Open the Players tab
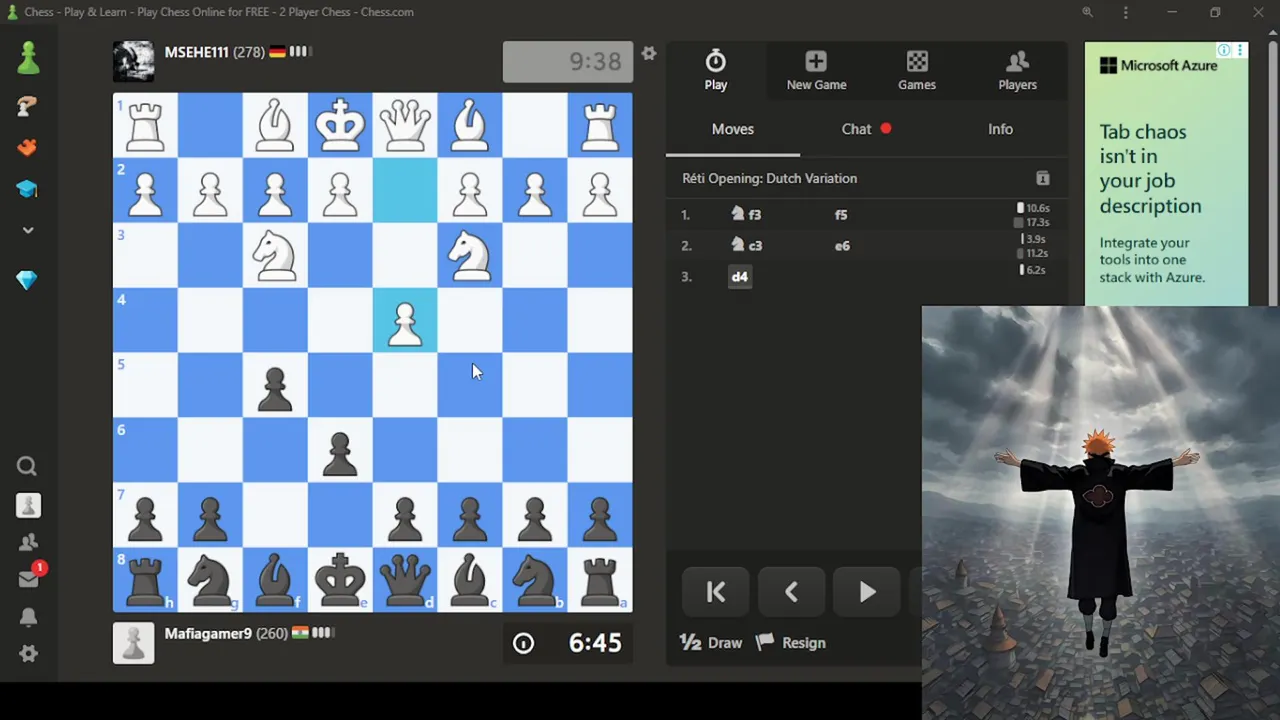The image size is (1280, 720). point(1018,70)
